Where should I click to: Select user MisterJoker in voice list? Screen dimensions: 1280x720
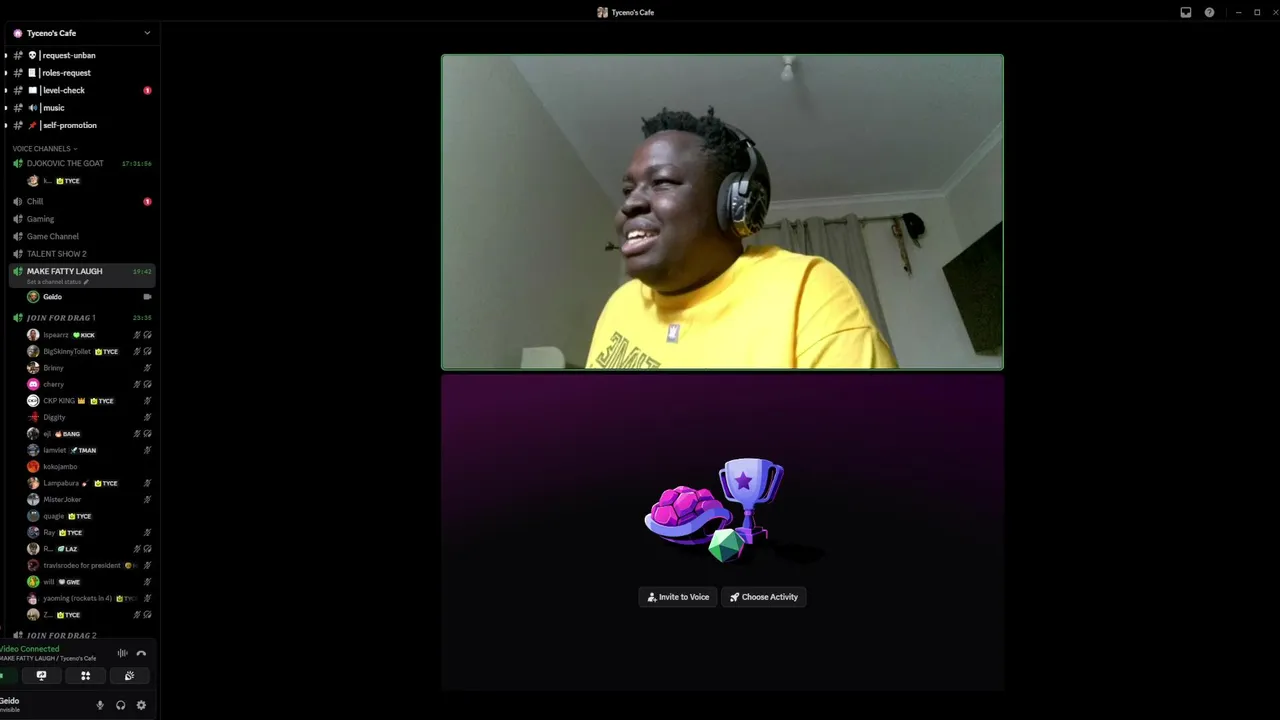tap(88, 499)
